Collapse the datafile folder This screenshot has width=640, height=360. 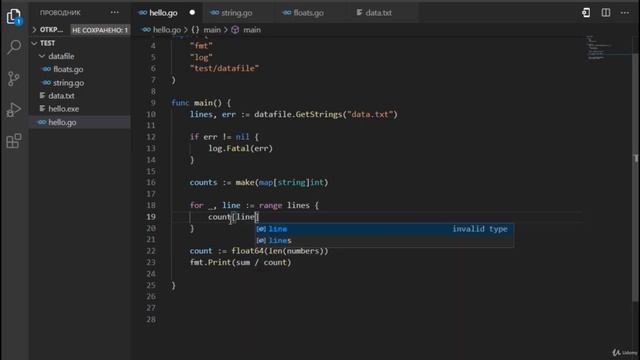point(42,56)
